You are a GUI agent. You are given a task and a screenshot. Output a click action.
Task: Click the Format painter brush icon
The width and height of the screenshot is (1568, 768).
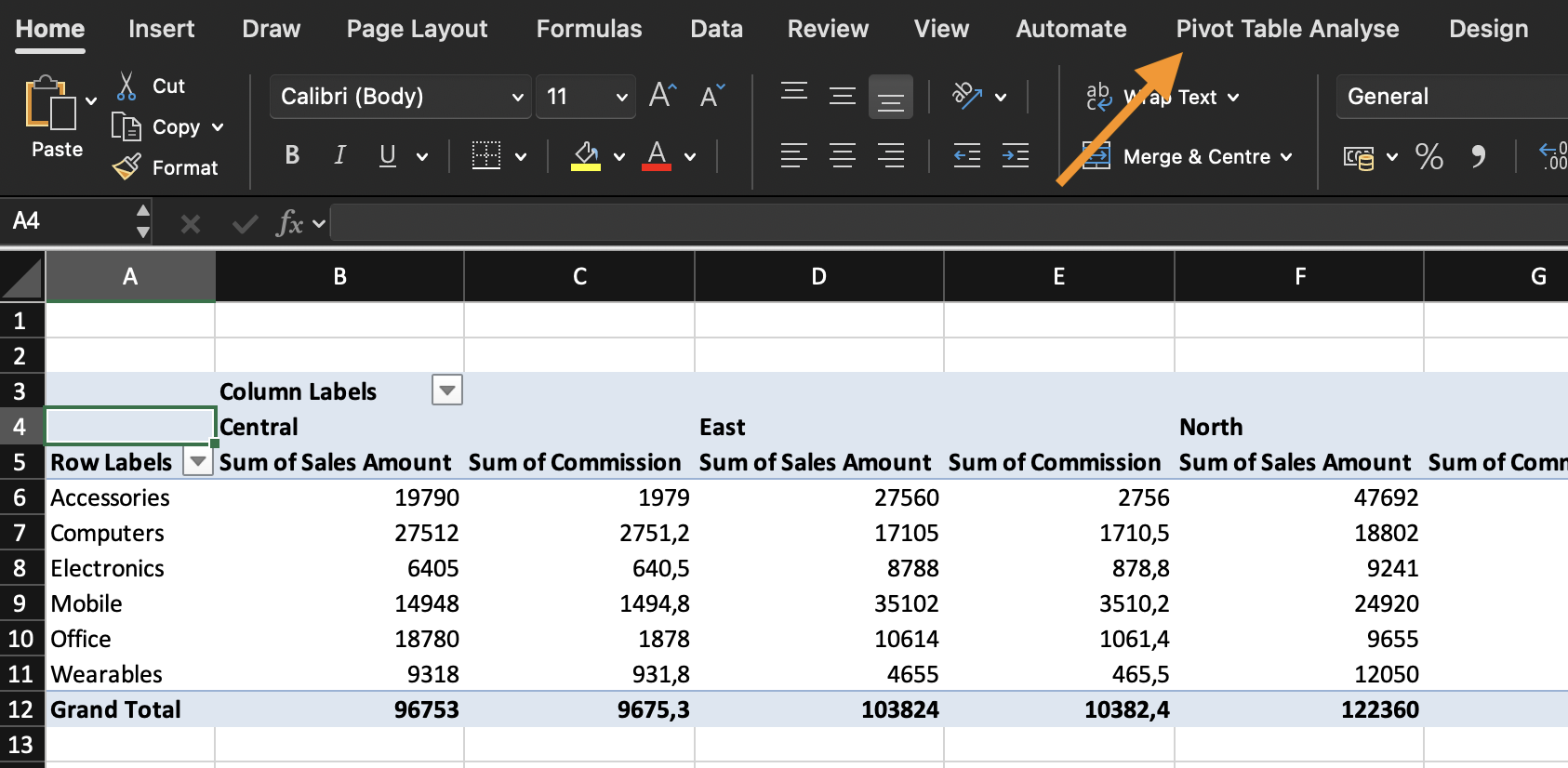(x=127, y=167)
